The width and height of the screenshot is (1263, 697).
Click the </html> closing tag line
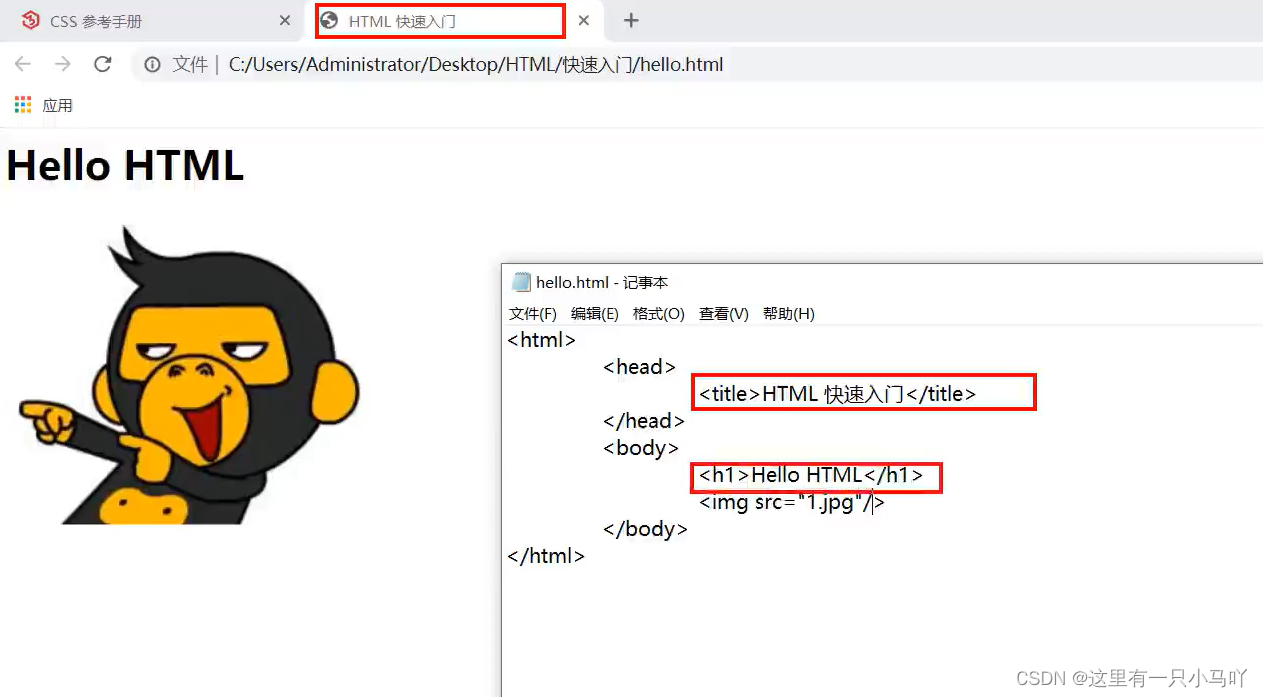(546, 556)
